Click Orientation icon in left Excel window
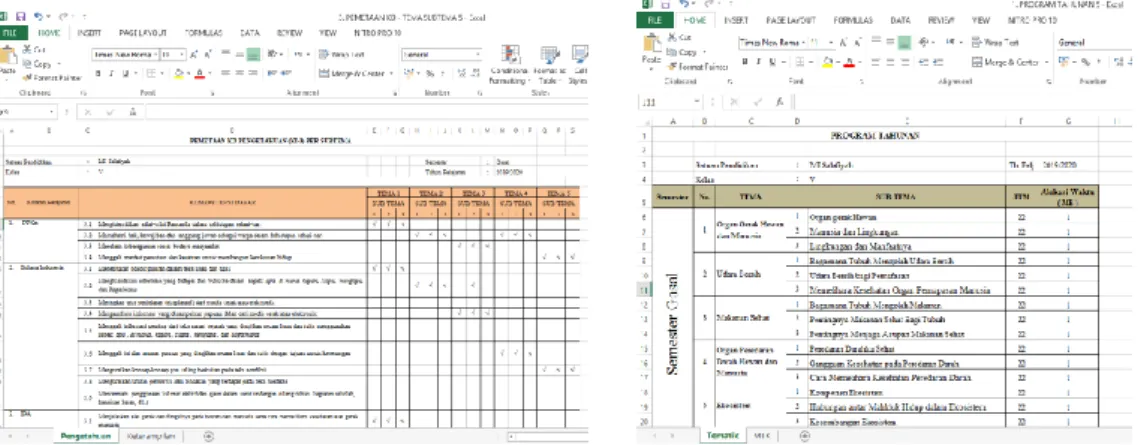This screenshot has width=1138, height=445. coord(274,54)
